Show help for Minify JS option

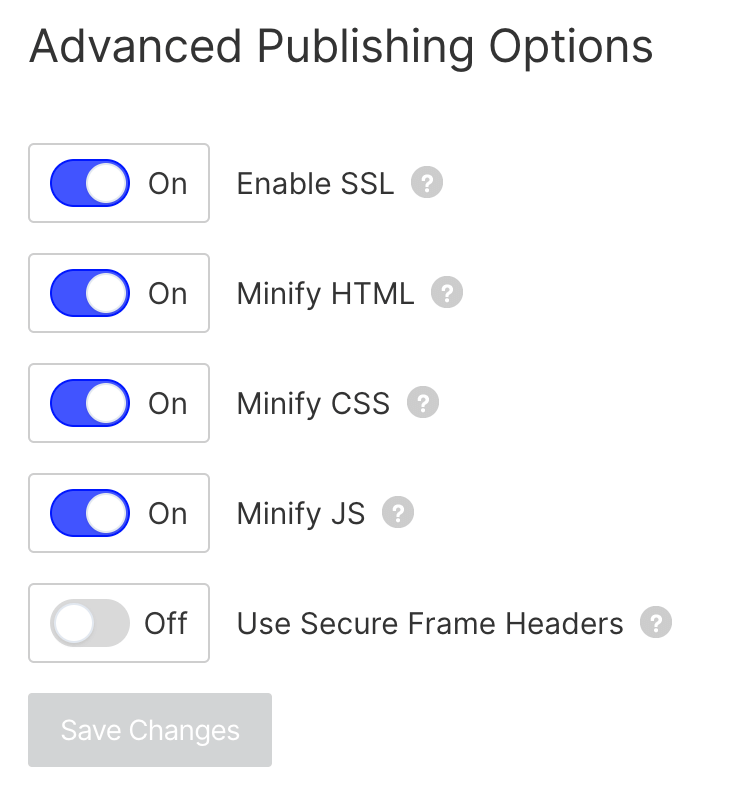[398, 514]
